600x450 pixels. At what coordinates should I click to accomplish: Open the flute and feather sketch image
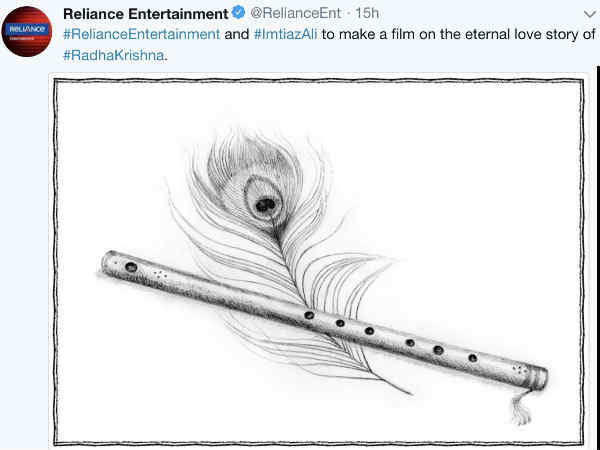(x=318, y=262)
